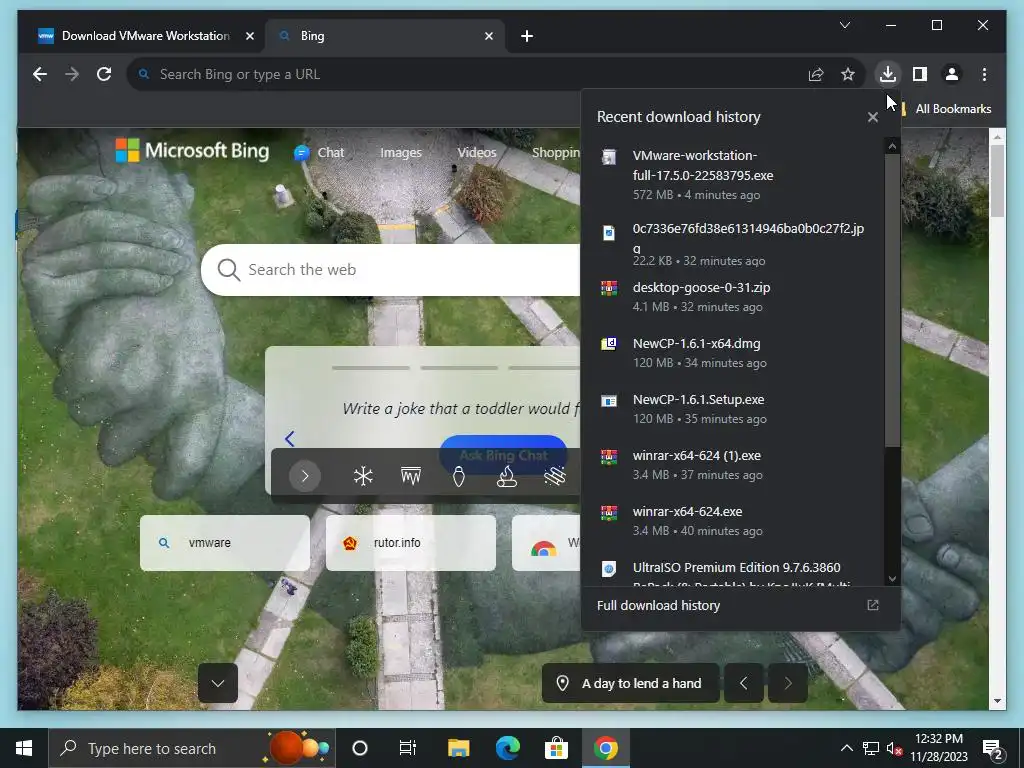The width and height of the screenshot is (1024, 768).
Task: Close the Bing tab
Action: pos(488,37)
